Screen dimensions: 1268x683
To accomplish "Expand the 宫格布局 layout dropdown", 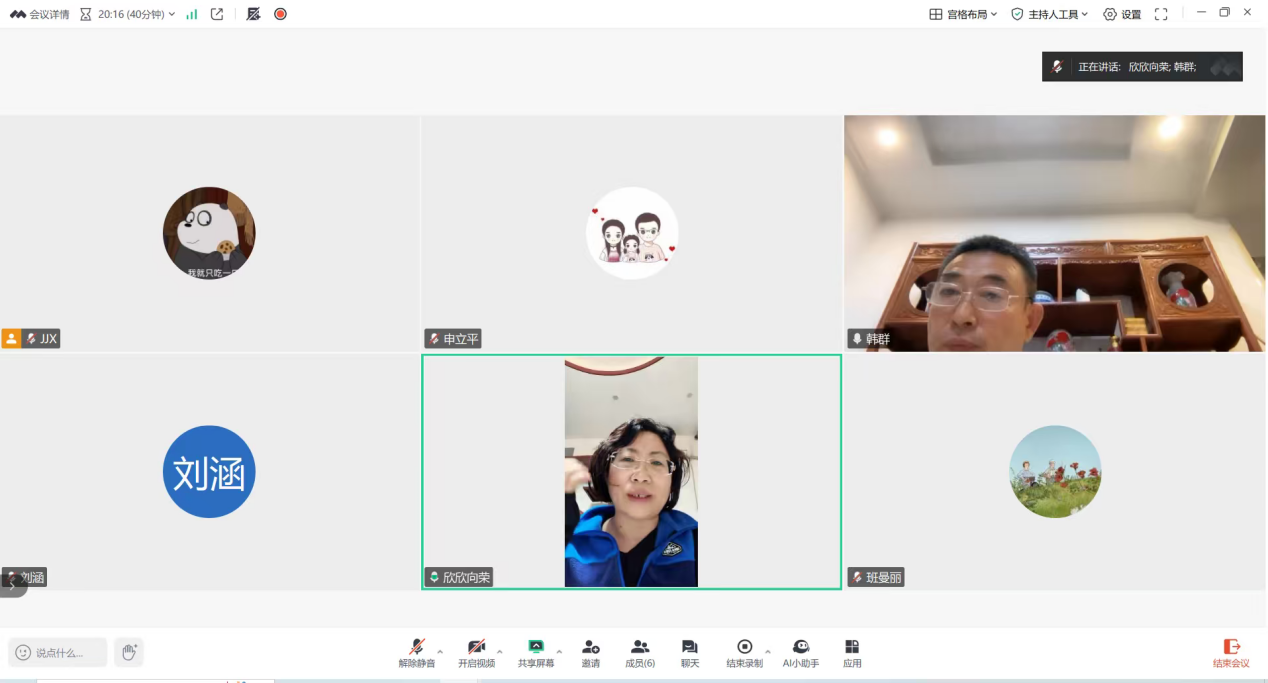I will (x=963, y=14).
